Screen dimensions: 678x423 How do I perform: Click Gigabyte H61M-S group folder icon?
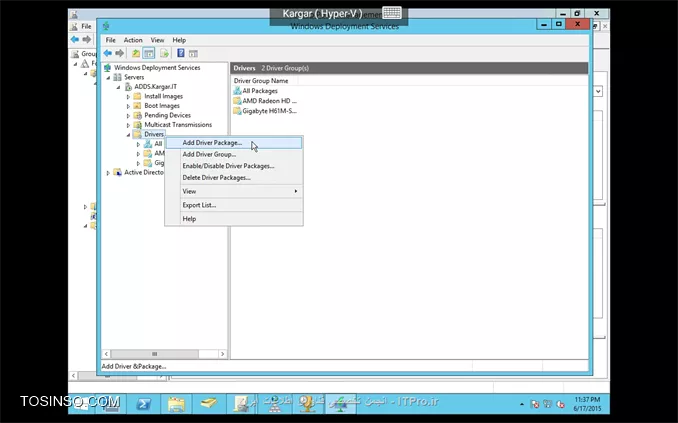237,111
